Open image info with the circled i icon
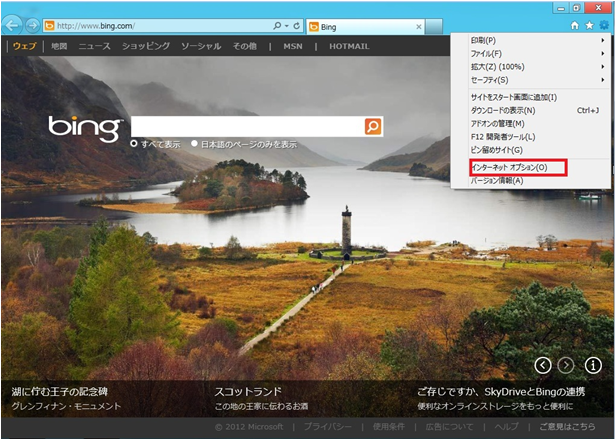616x440 pixels. [x=593, y=365]
